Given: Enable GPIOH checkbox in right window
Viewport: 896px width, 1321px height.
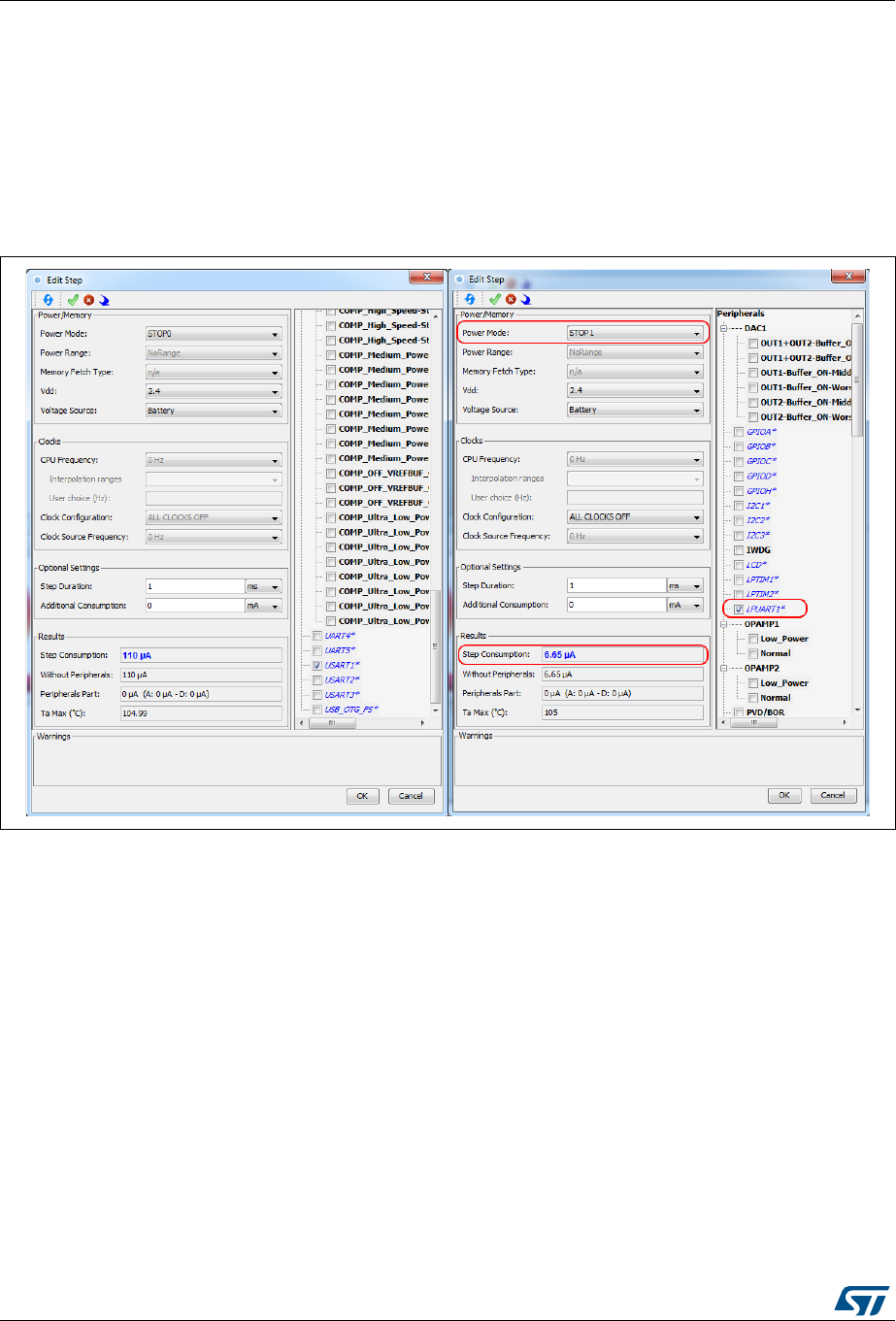Looking at the screenshot, I should (740, 491).
